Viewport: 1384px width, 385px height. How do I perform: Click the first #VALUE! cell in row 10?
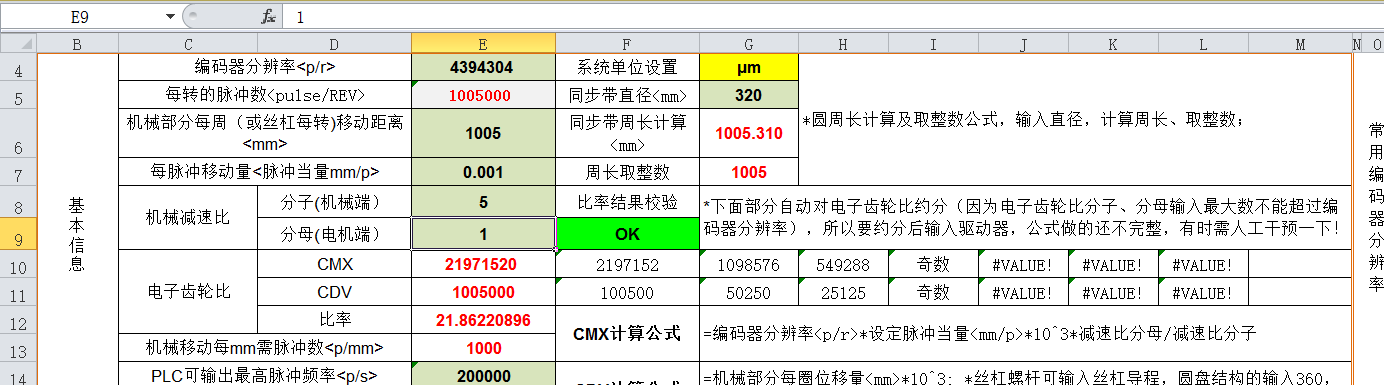[1023, 264]
